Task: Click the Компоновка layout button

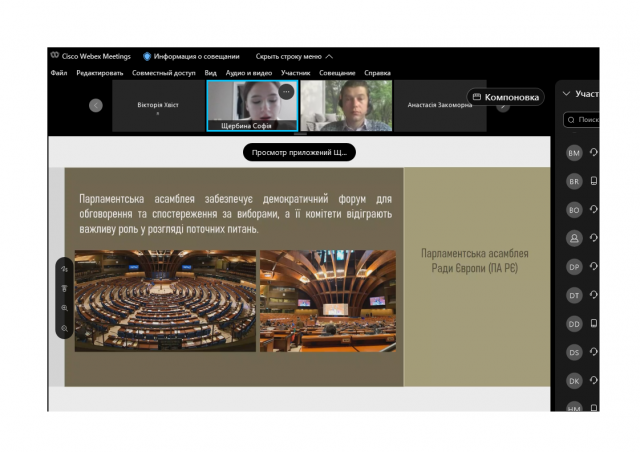Action: [x=505, y=97]
